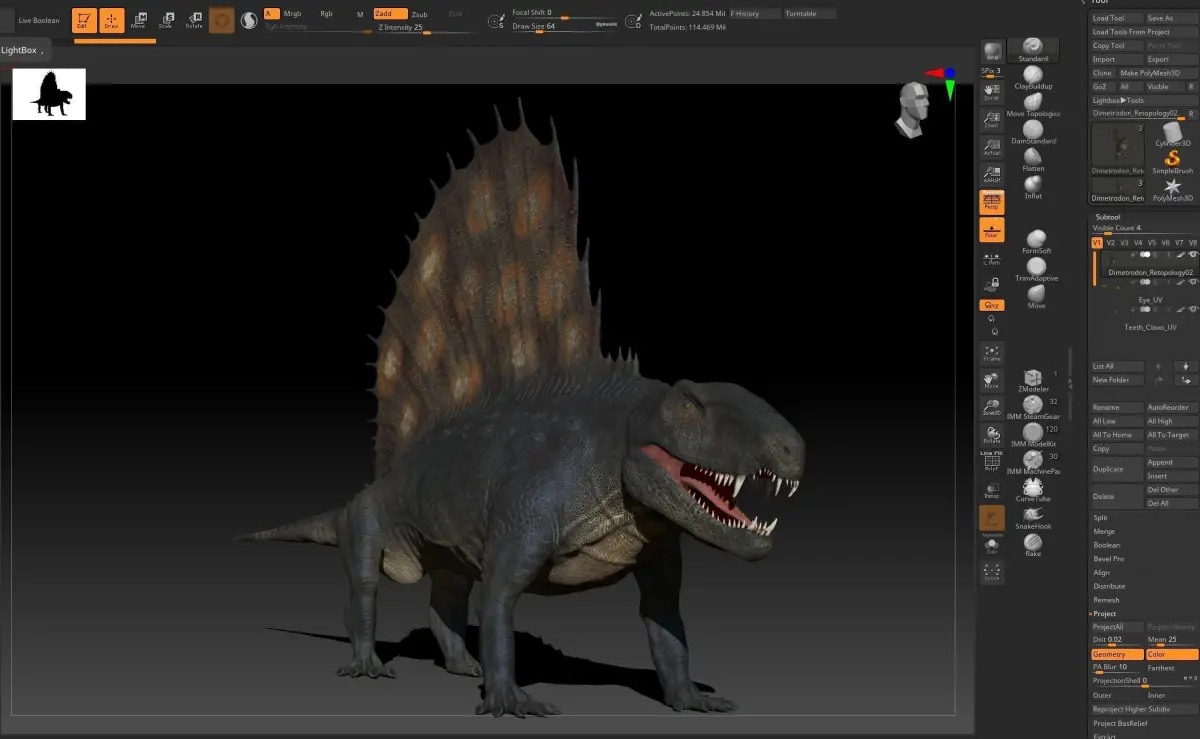
Task: Expand the Align subpalette
Action: click(x=1102, y=572)
